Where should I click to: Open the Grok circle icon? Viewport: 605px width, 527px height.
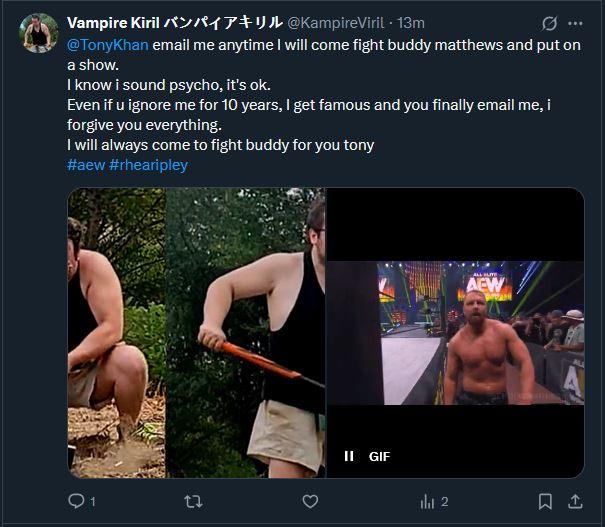[x=549, y=23]
